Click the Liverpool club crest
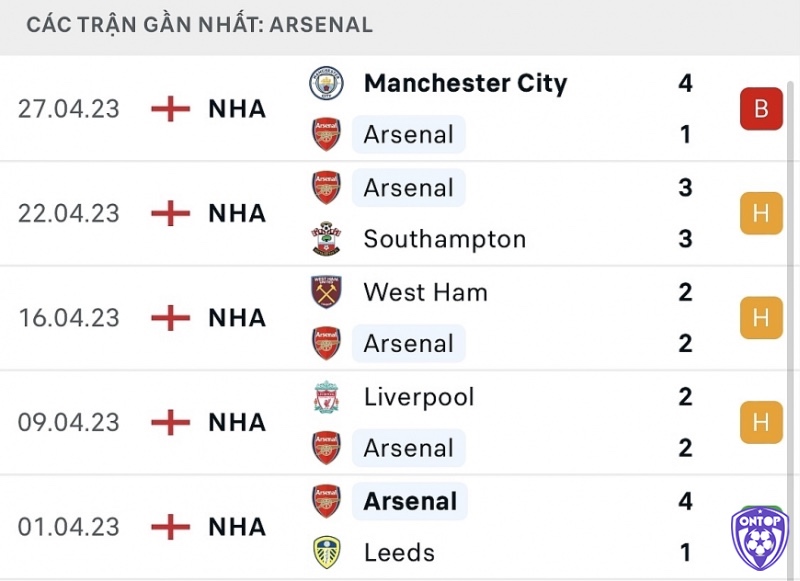Image resolution: width=800 pixels, height=581 pixels. tap(327, 396)
